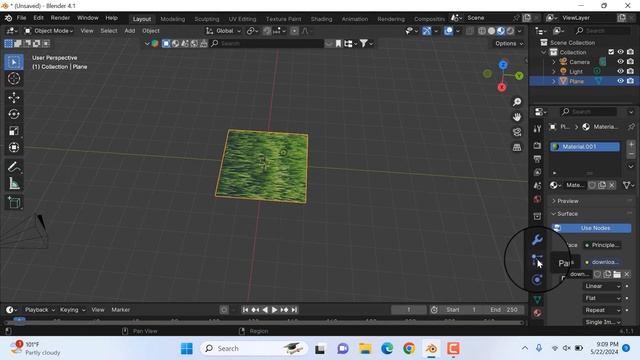Viewport: 640px width, 360px height.
Task: Jump to the timeline end frame
Action: (294, 310)
